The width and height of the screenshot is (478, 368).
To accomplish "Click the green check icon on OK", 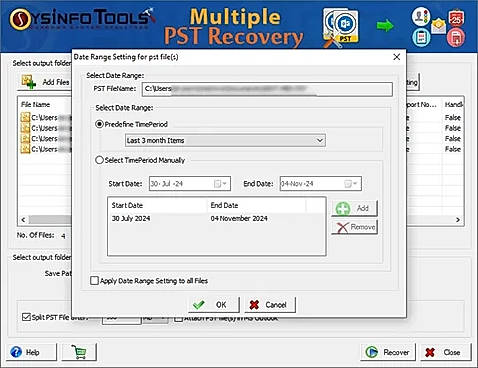I will click(199, 305).
